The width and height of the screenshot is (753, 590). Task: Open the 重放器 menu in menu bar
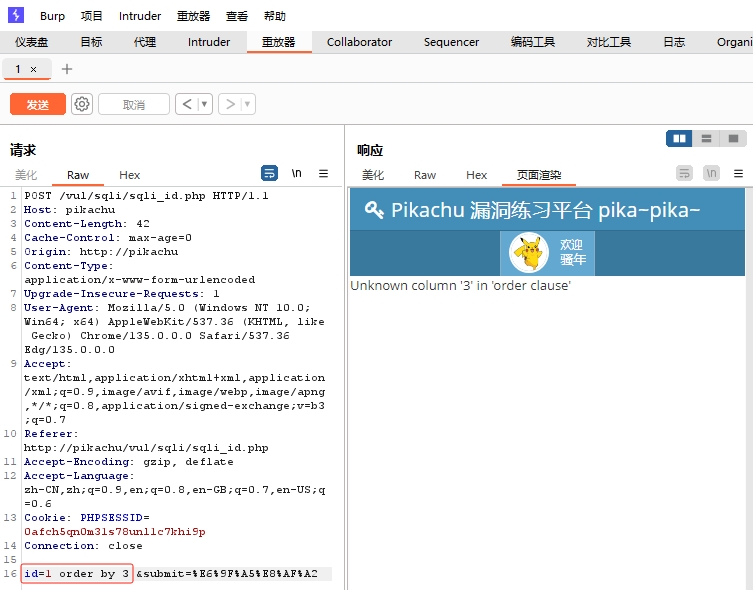194,16
